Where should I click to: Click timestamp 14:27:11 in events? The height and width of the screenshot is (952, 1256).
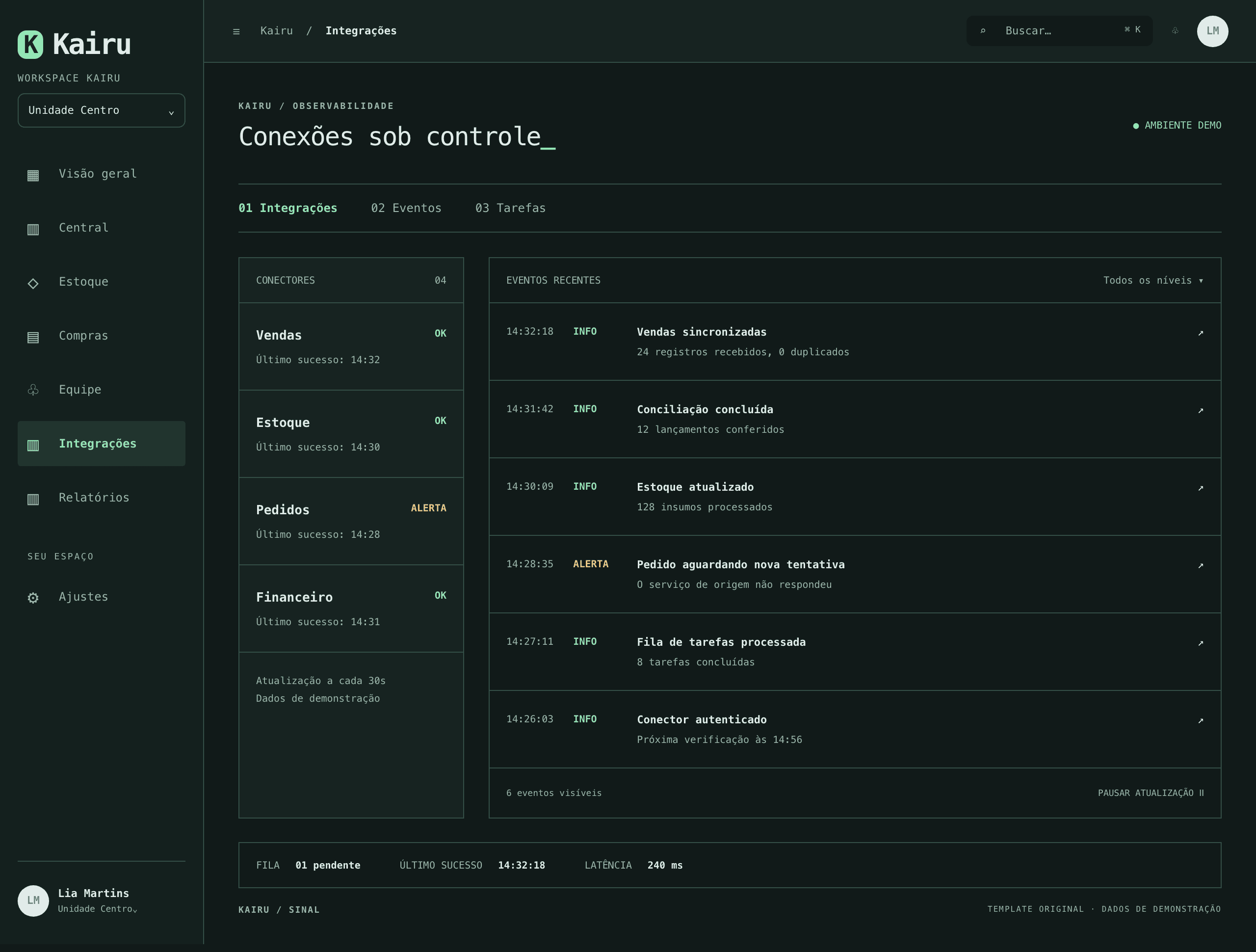(529, 641)
